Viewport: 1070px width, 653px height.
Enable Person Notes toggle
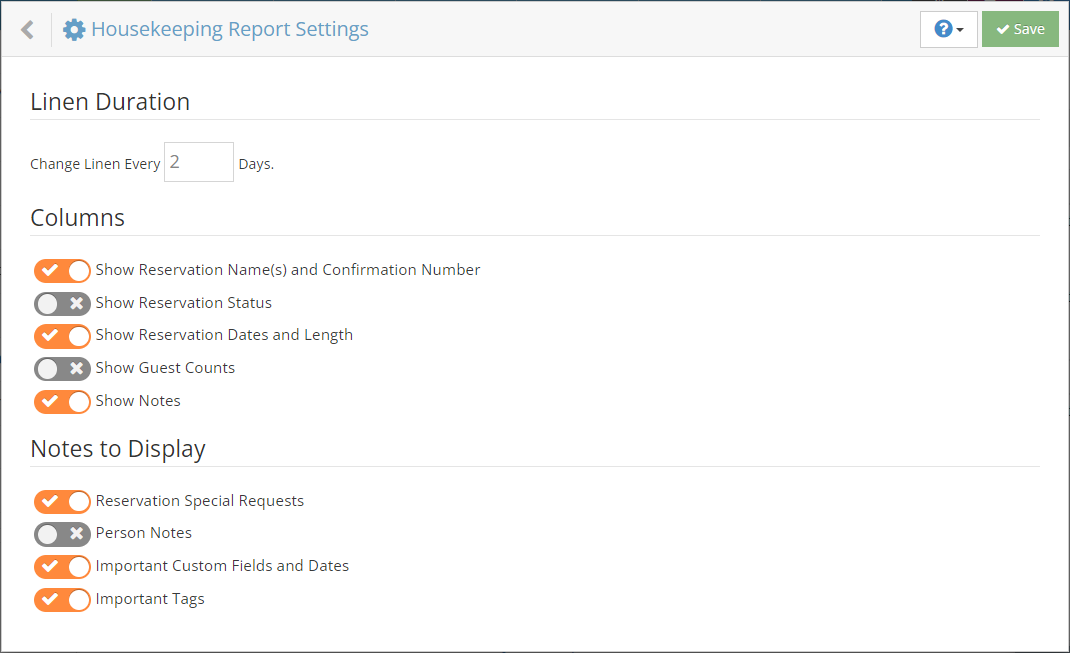[x=62, y=534]
